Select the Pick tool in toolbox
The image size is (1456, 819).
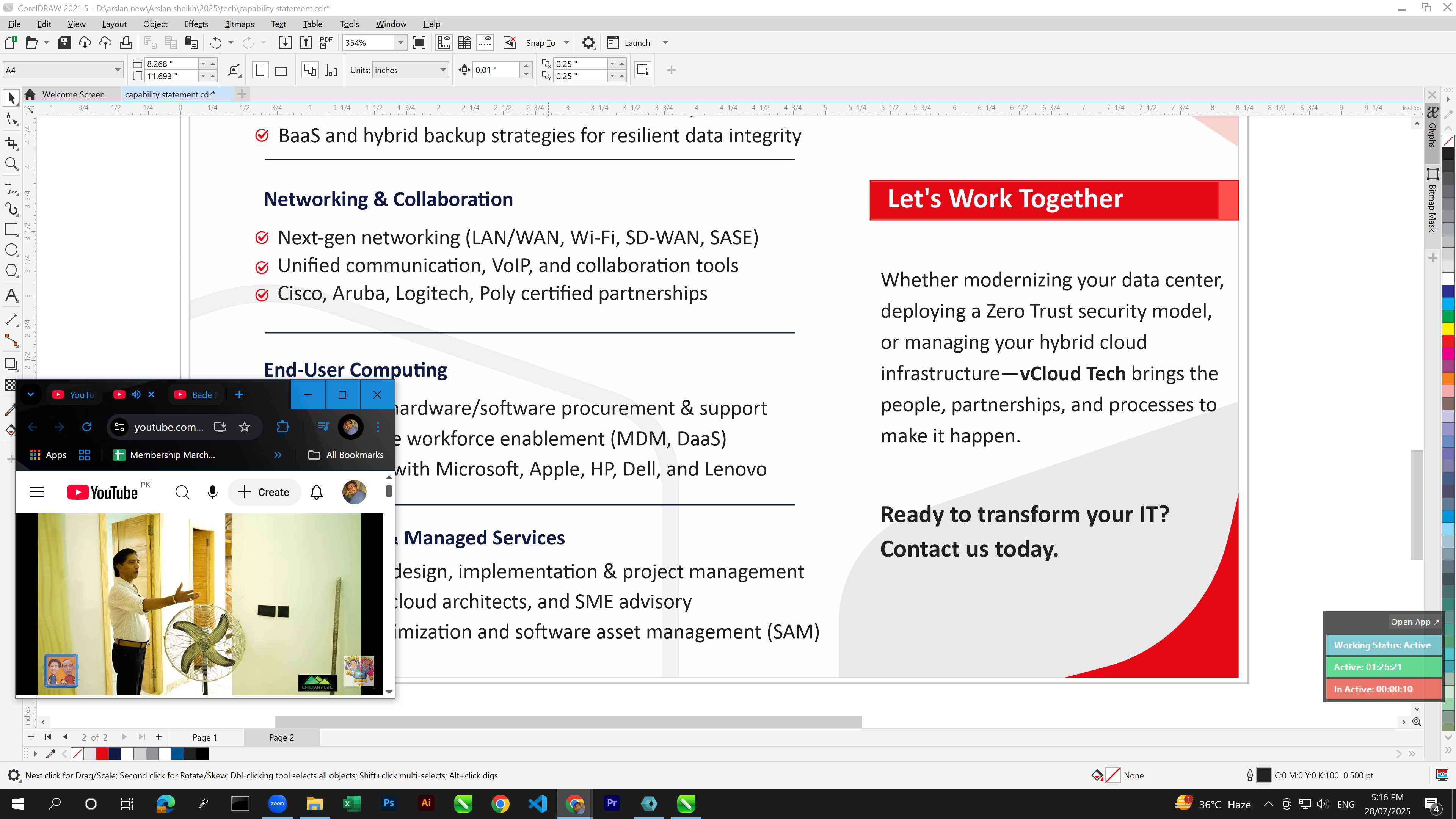tap(11, 98)
